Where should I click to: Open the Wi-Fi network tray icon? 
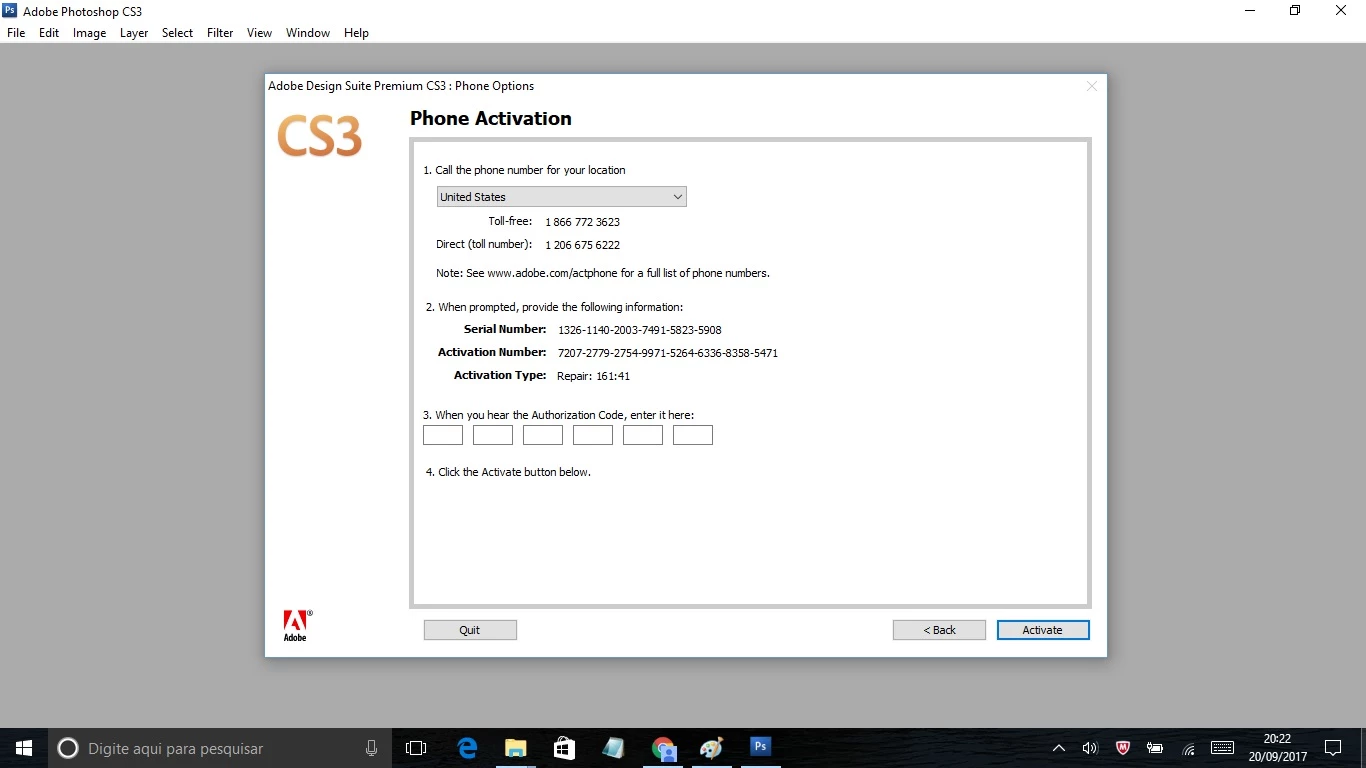[x=1188, y=748]
